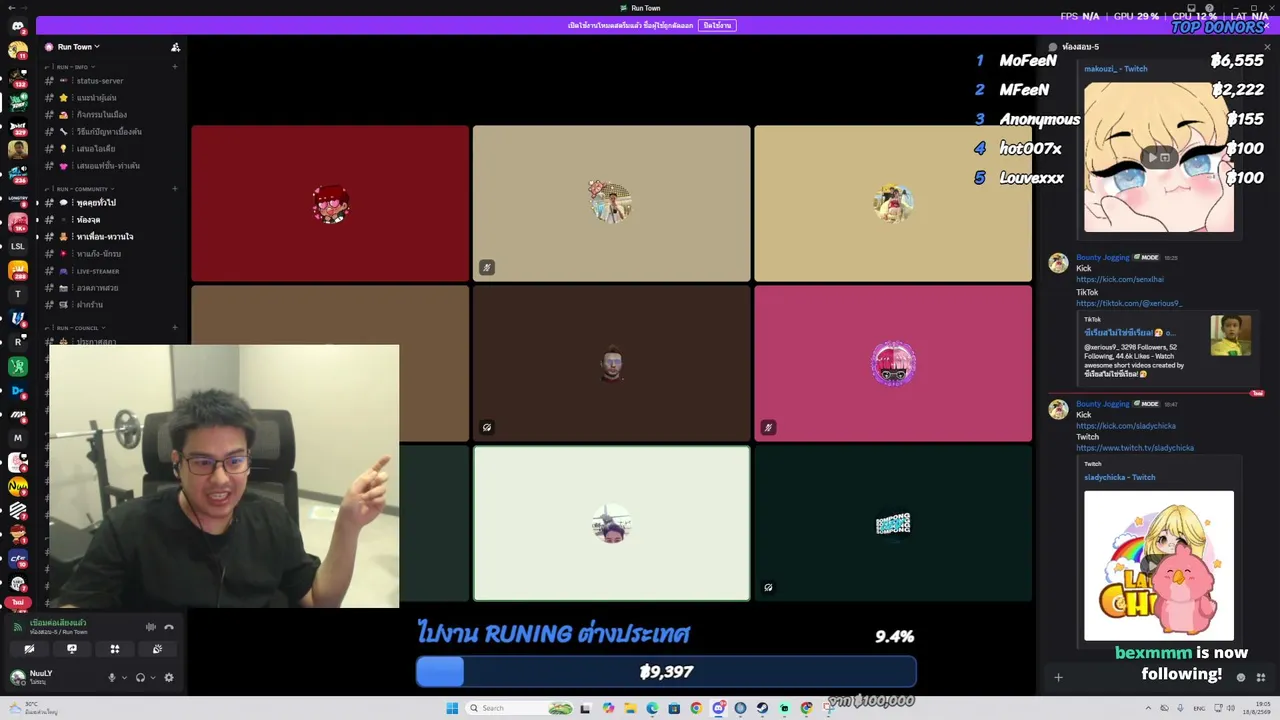Collapse the RUN - COUNCIL category

tap(75, 328)
